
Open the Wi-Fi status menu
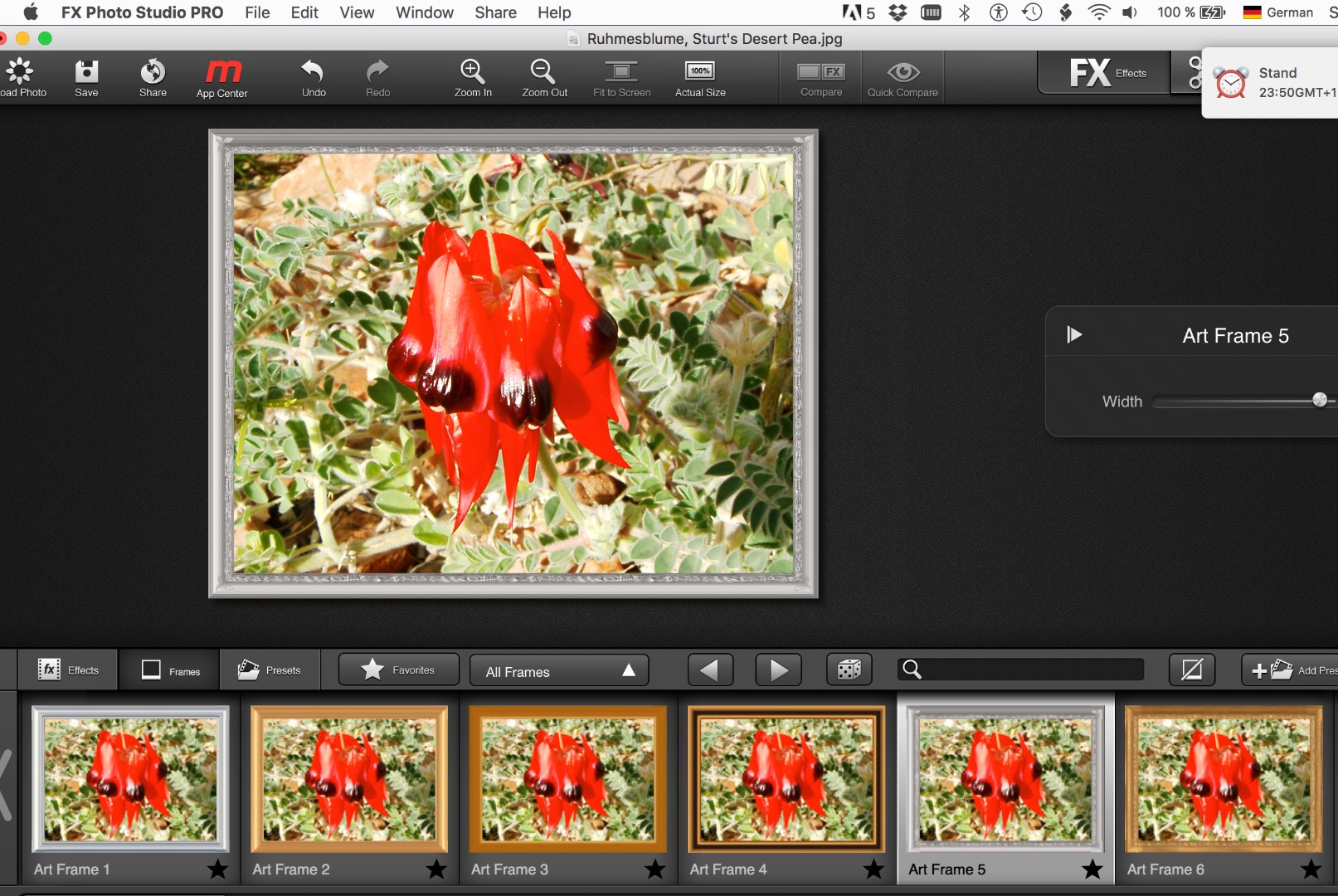(1098, 12)
